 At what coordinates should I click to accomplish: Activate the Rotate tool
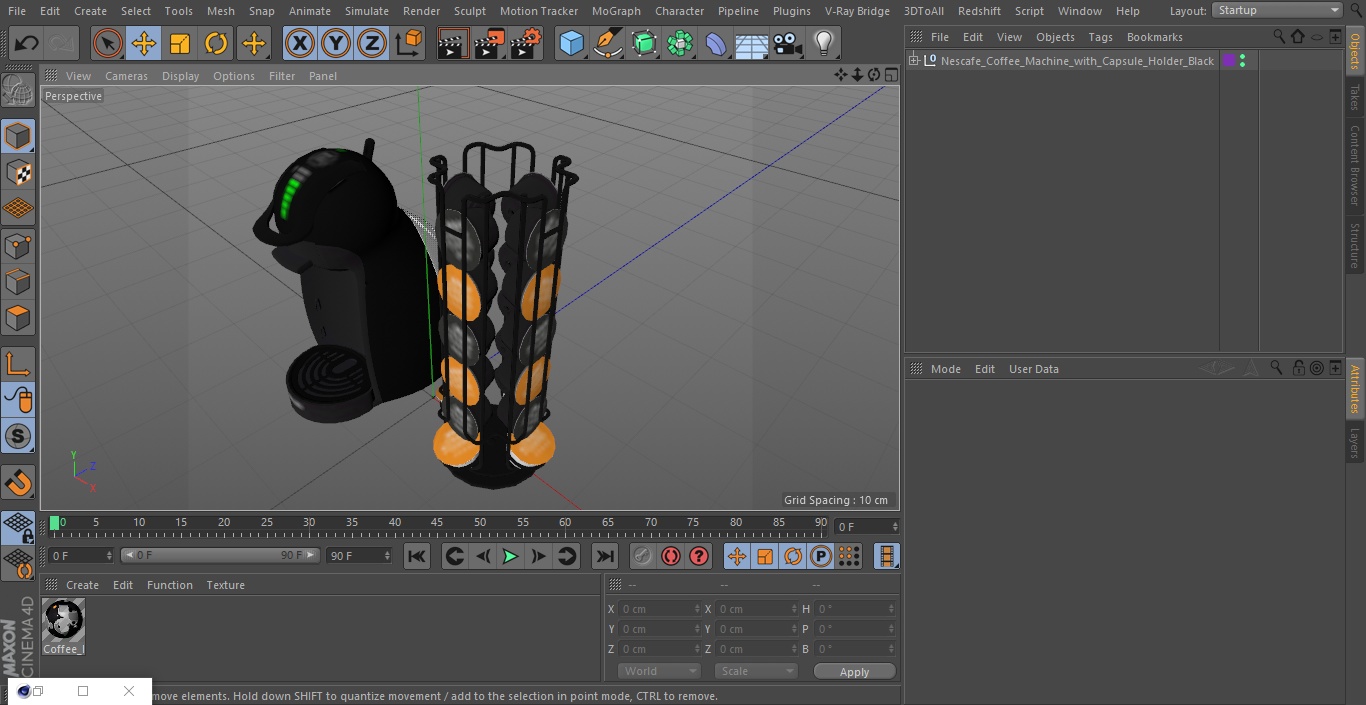point(216,43)
